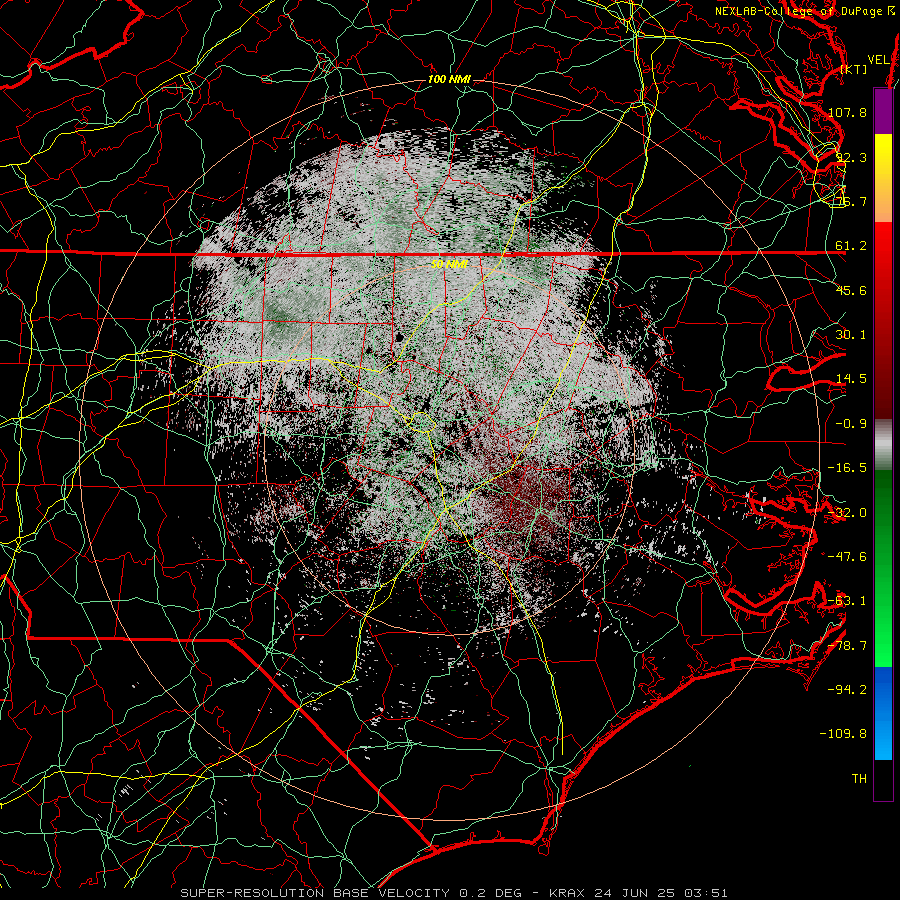The image size is (900, 900).
Task: Click the 50 NMI range ring label
Action: click(x=449, y=264)
